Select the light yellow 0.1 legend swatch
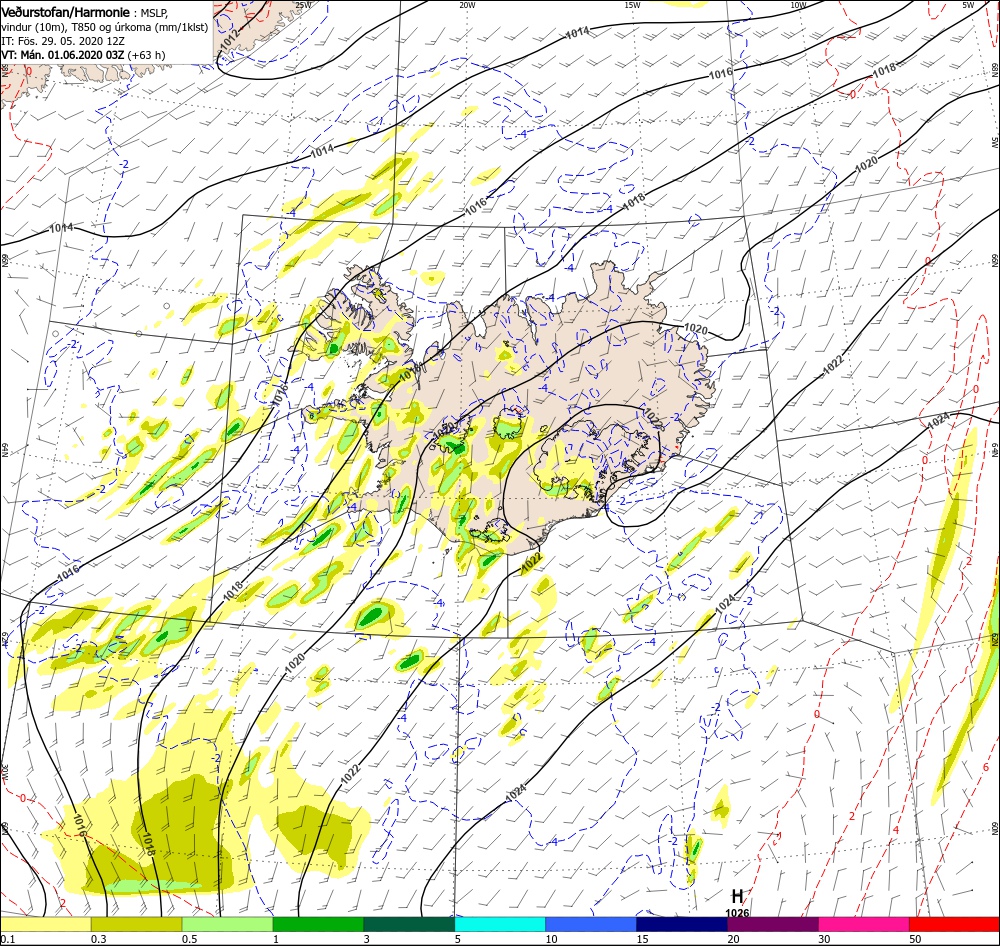 coord(45,924)
